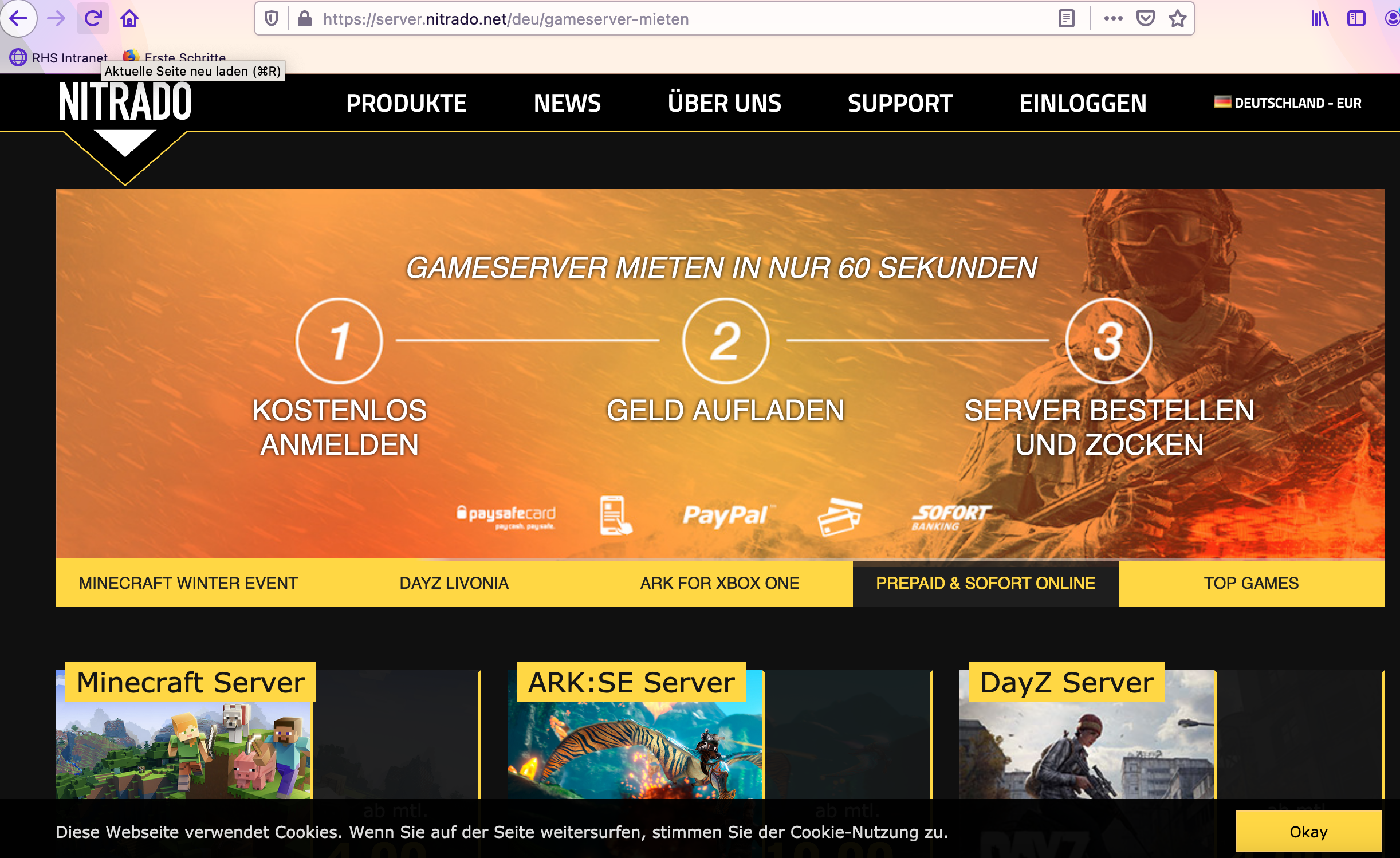Toggle reader view icon in address bar
1400x858 pixels.
click(x=1066, y=19)
